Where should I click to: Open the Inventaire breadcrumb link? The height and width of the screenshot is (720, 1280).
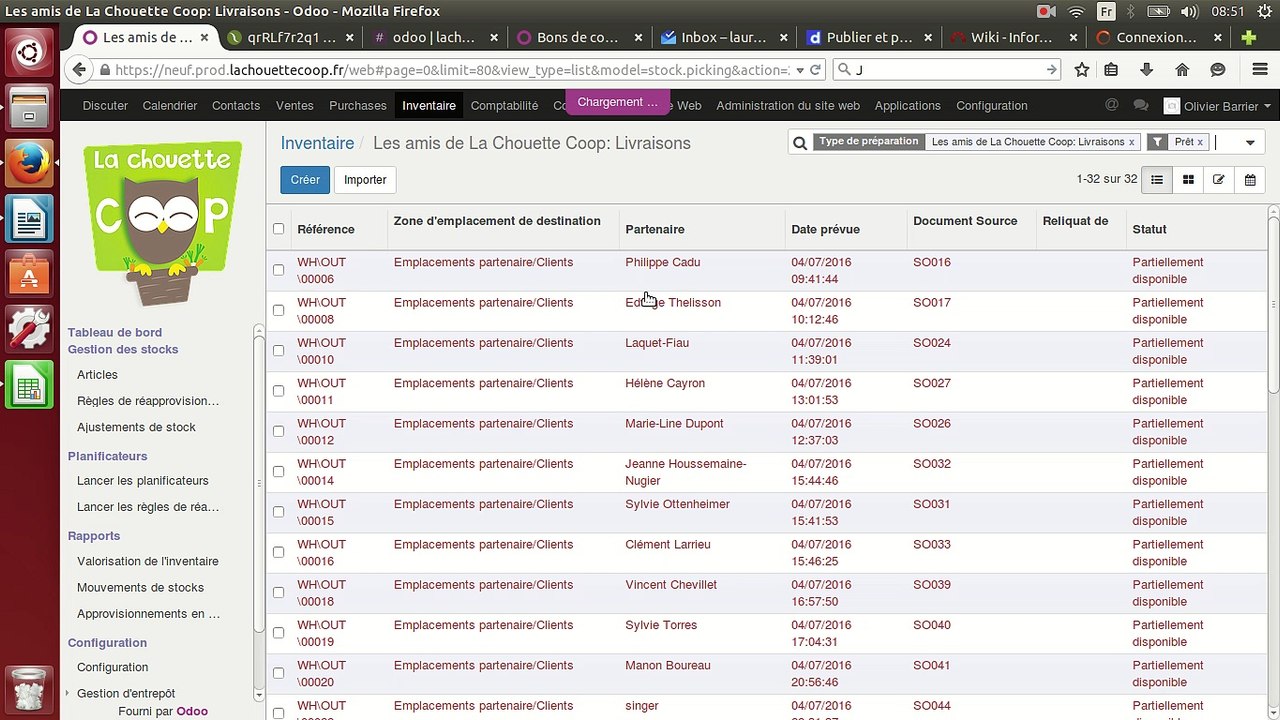click(317, 143)
